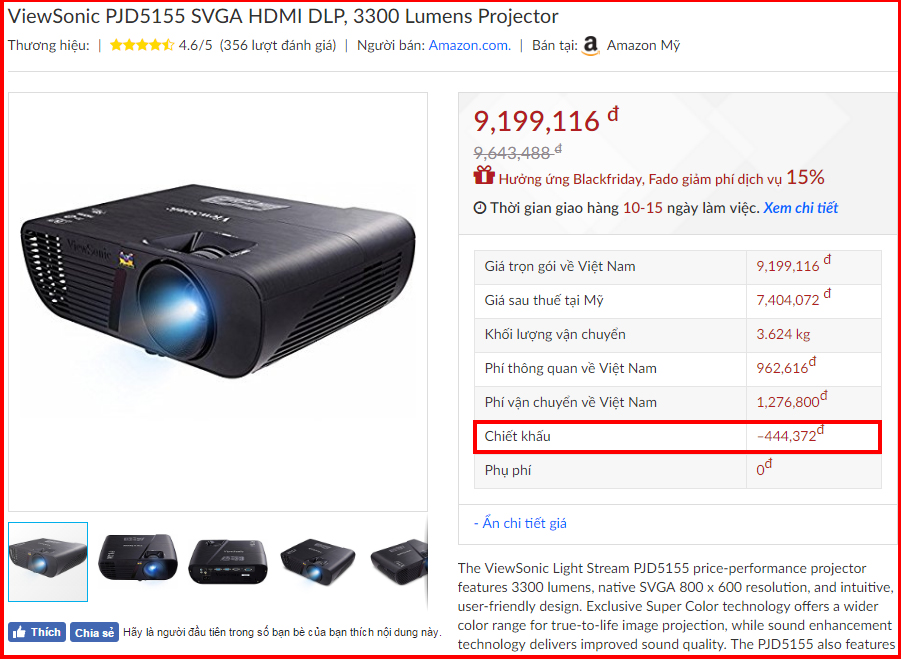Screen dimensions: 901x659
Task: Open the Amazon.com. seller link
Action: [x=469, y=45]
